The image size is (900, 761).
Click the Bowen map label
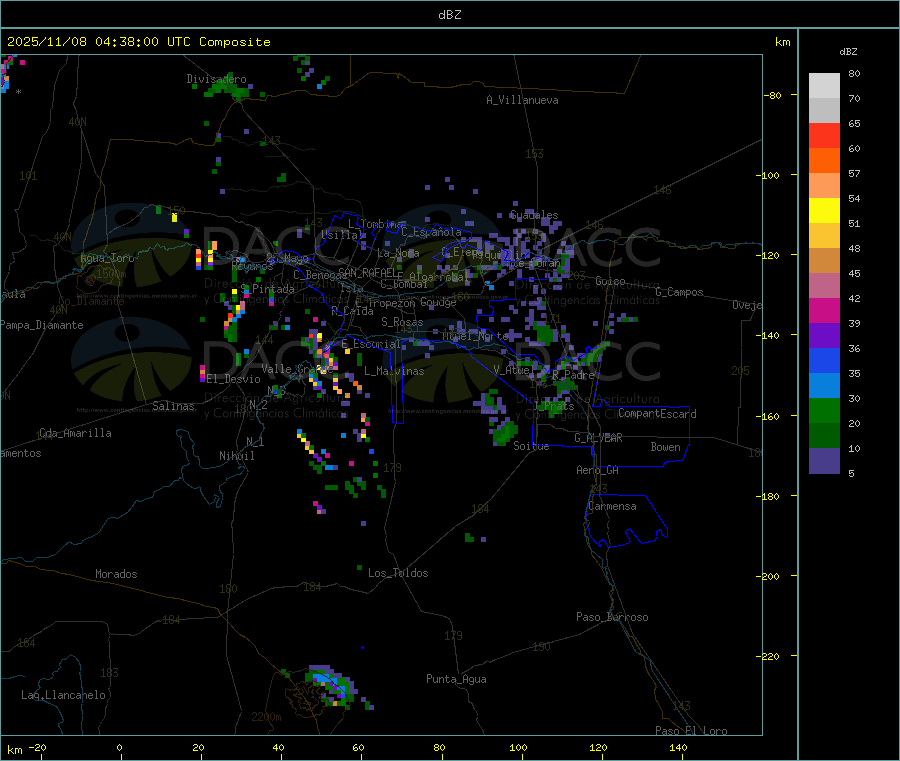[x=665, y=447]
